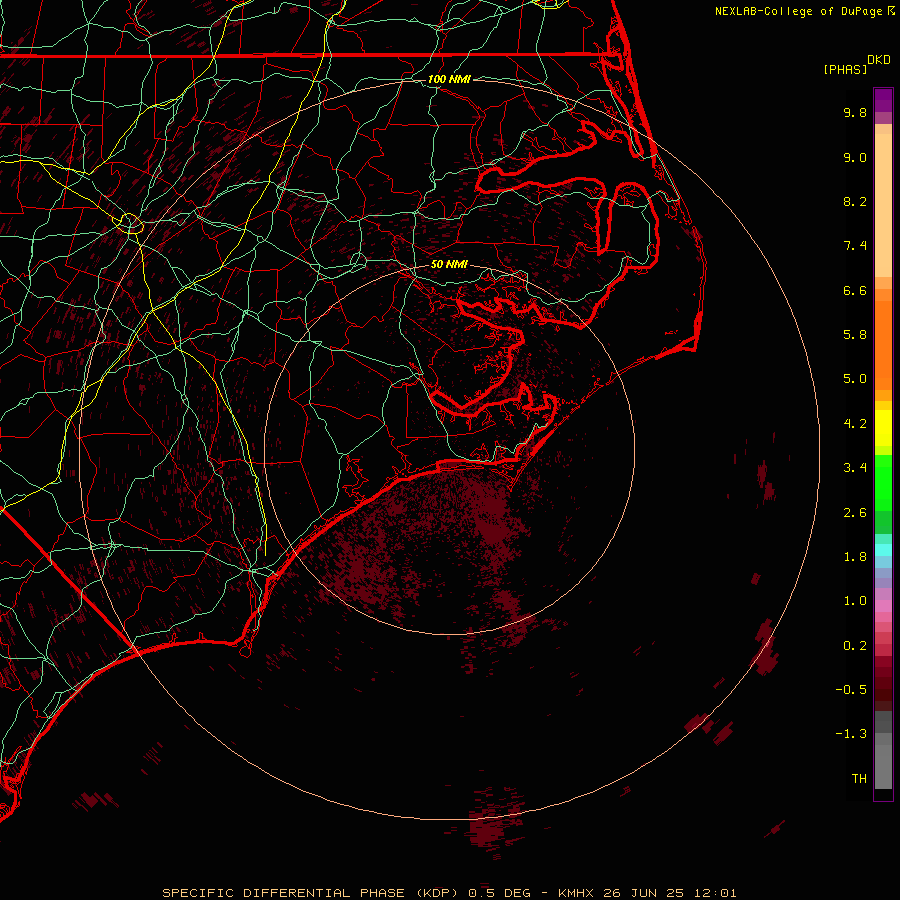Click the 4.2 scale value
The image size is (900, 900).
[x=855, y=424]
